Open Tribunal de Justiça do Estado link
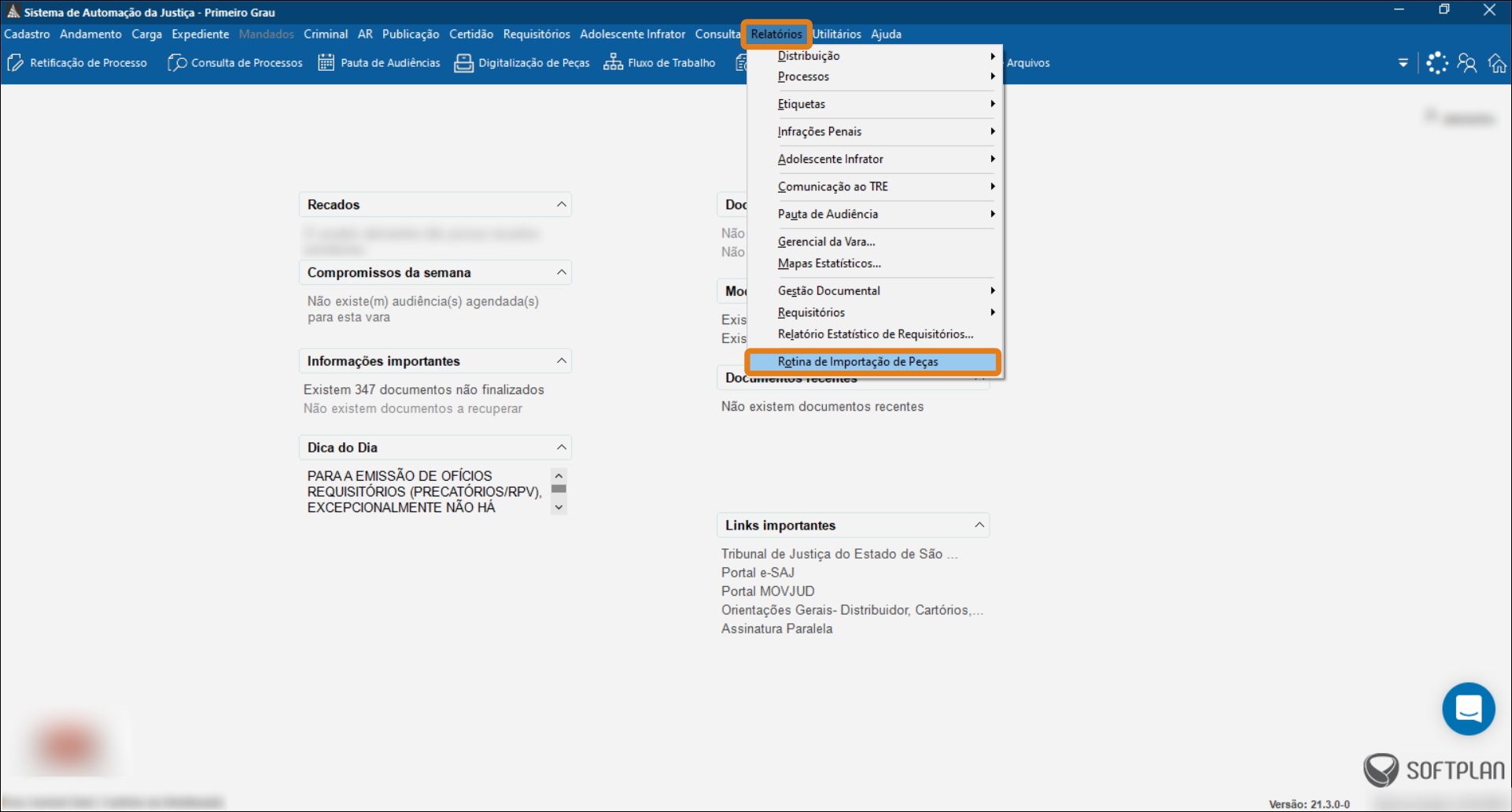The image size is (1512, 812). click(839, 554)
